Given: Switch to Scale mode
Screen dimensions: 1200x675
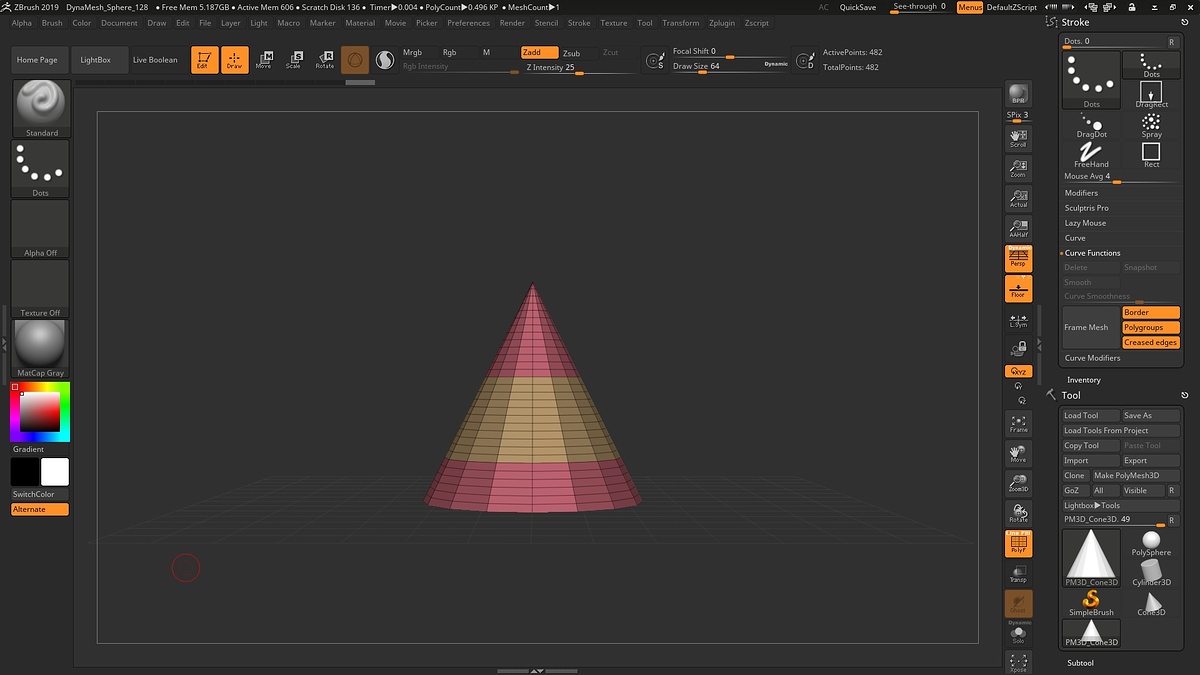Looking at the screenshot, I should pos(294,60).
